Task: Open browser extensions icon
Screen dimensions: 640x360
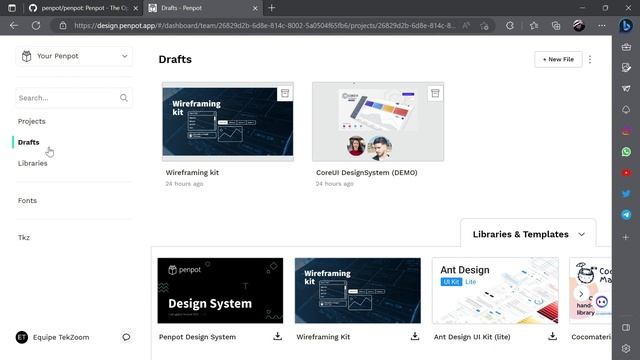Action: coord(509,26)
